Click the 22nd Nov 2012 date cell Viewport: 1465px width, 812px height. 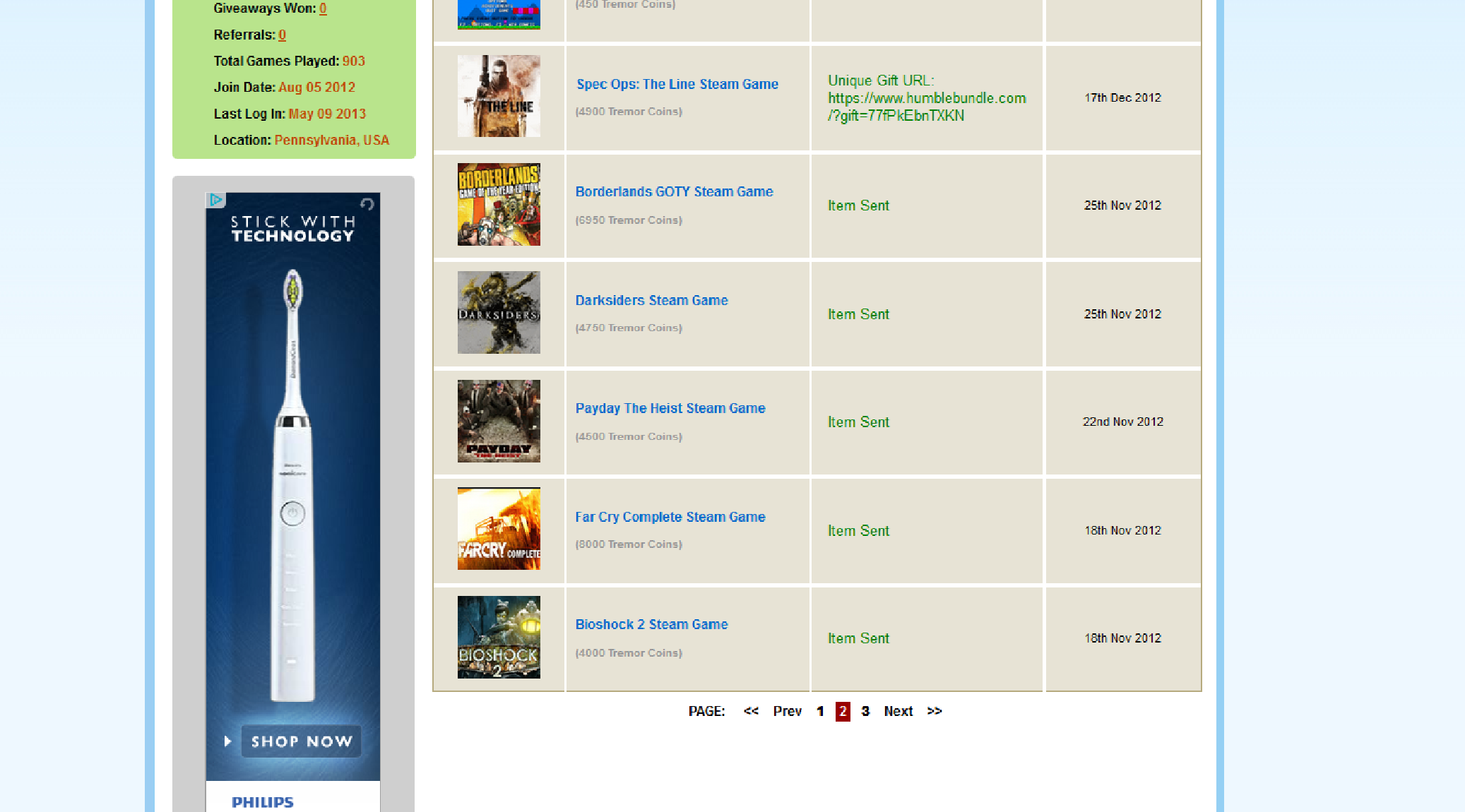coord(1123,422)
